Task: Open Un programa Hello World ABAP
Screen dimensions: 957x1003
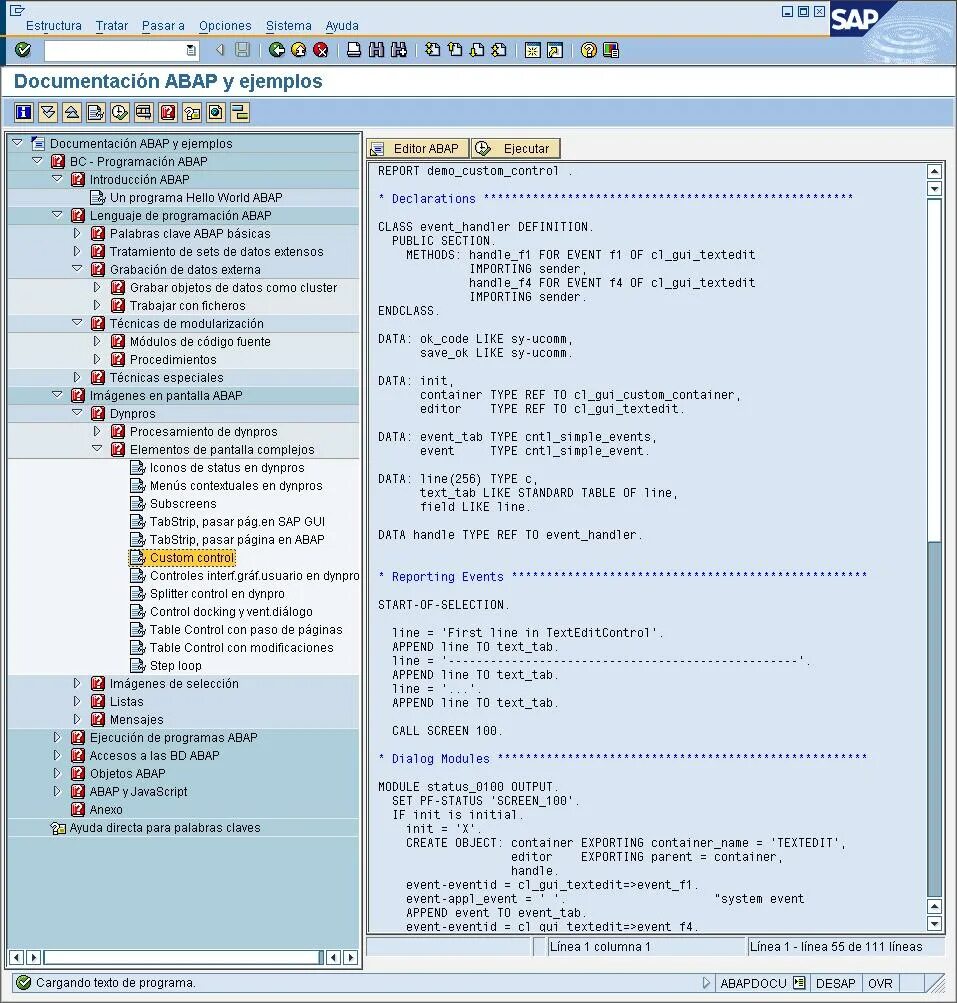Action: pos(196,197)
